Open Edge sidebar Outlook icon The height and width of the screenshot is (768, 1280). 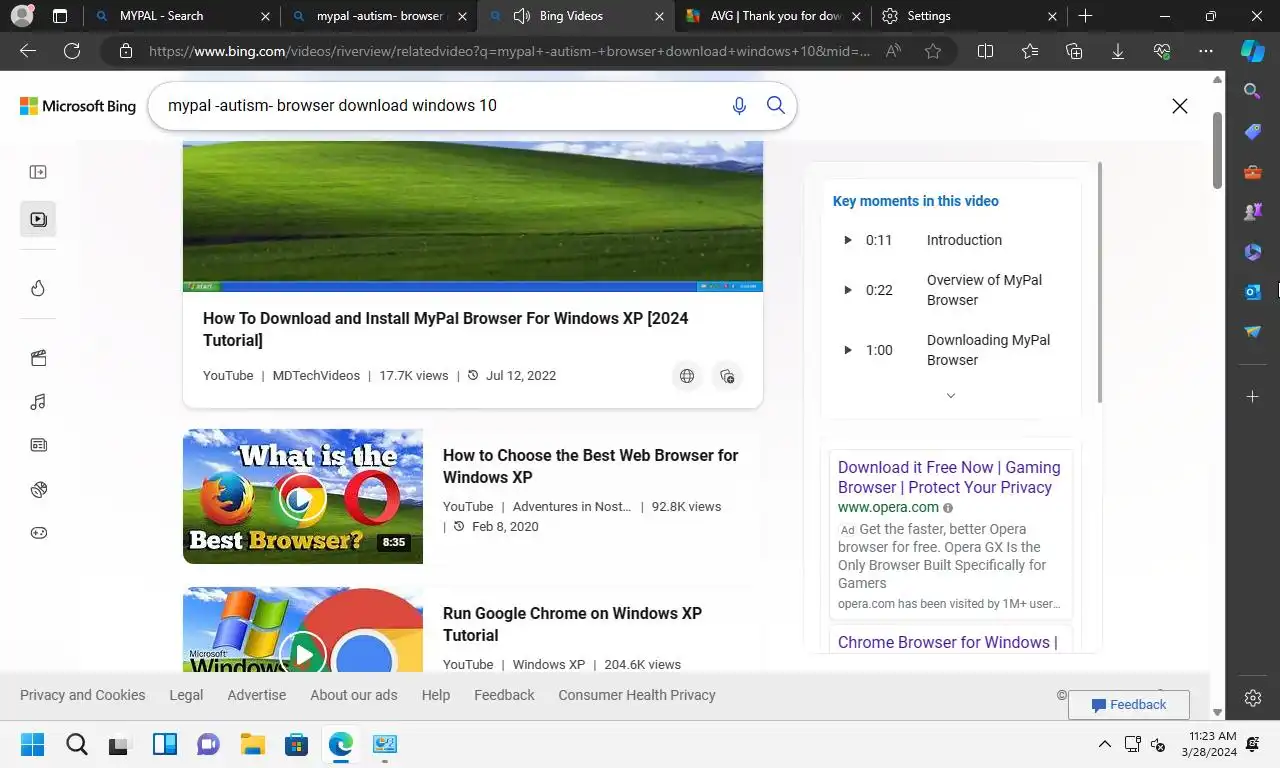(x=1252, y=292)
